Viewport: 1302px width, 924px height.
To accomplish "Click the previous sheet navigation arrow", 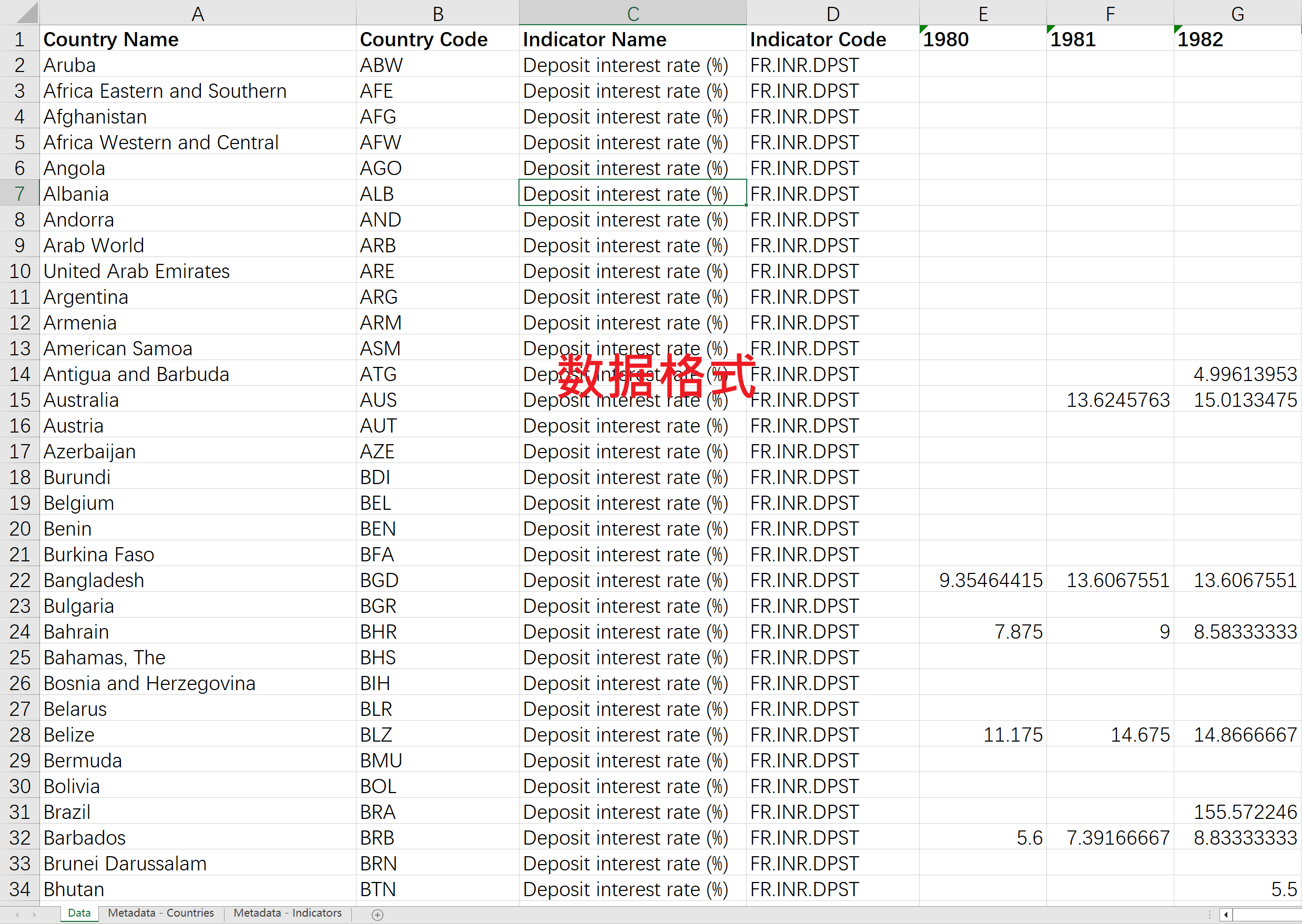I will click(x=17, y=915).
